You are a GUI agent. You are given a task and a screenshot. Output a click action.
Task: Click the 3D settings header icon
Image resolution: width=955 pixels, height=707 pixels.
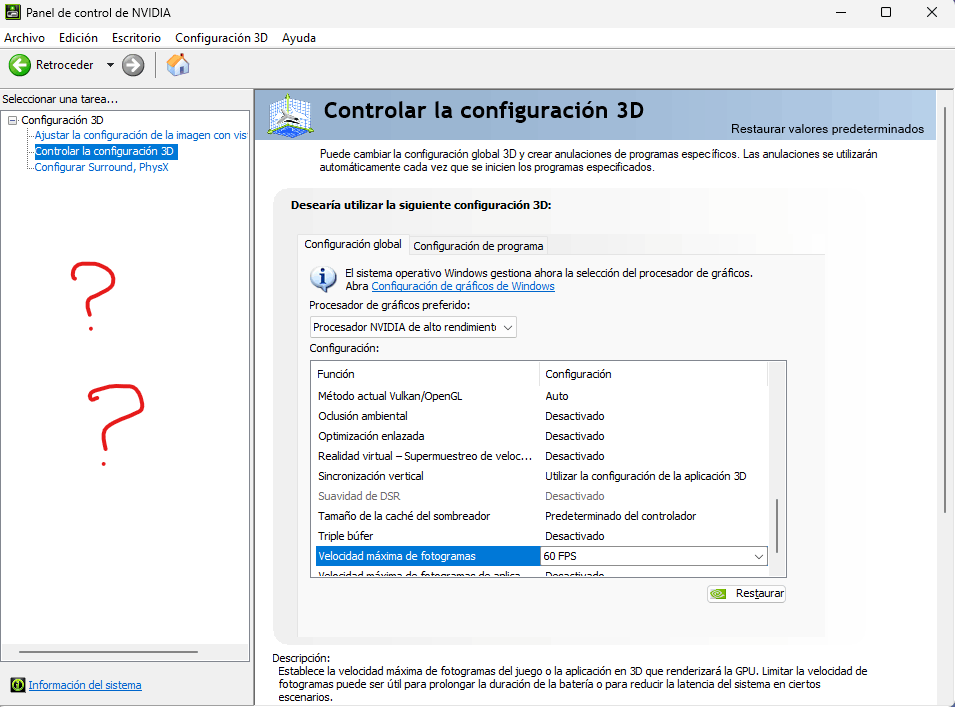tap(291, 114)
